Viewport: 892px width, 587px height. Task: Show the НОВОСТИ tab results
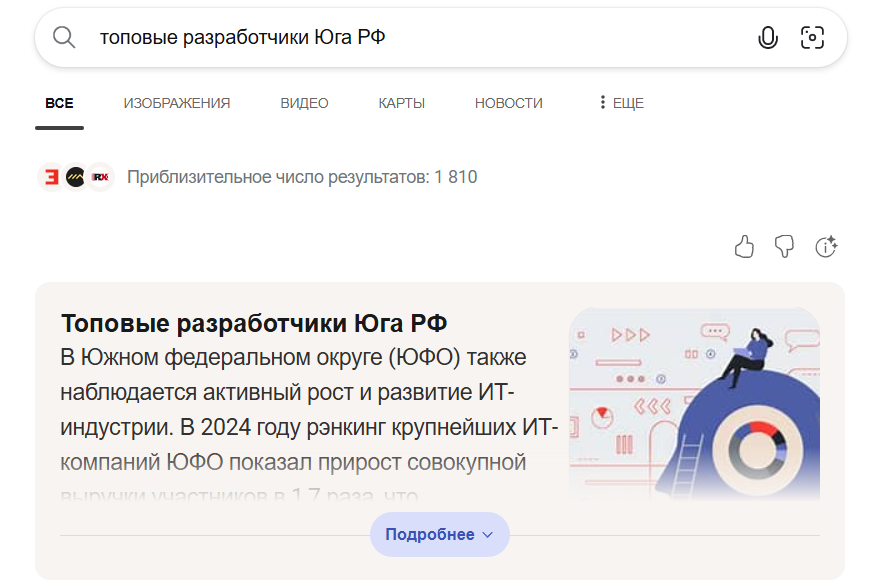[x=508, y=103]
